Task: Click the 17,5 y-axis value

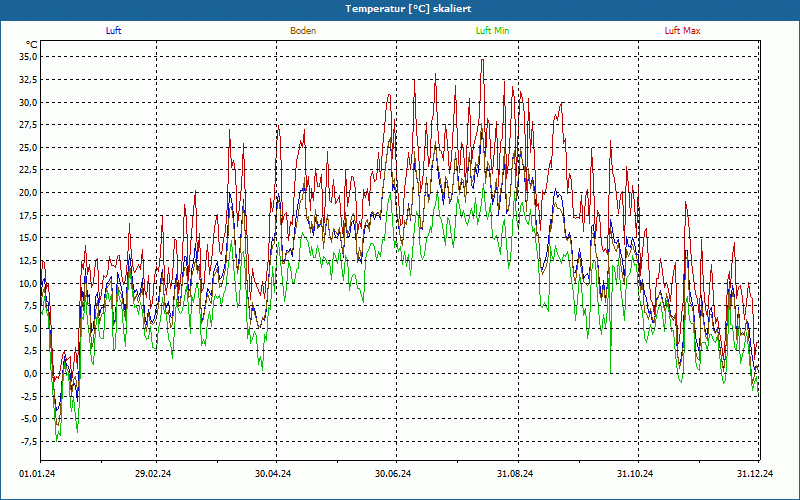Action: 28,215
